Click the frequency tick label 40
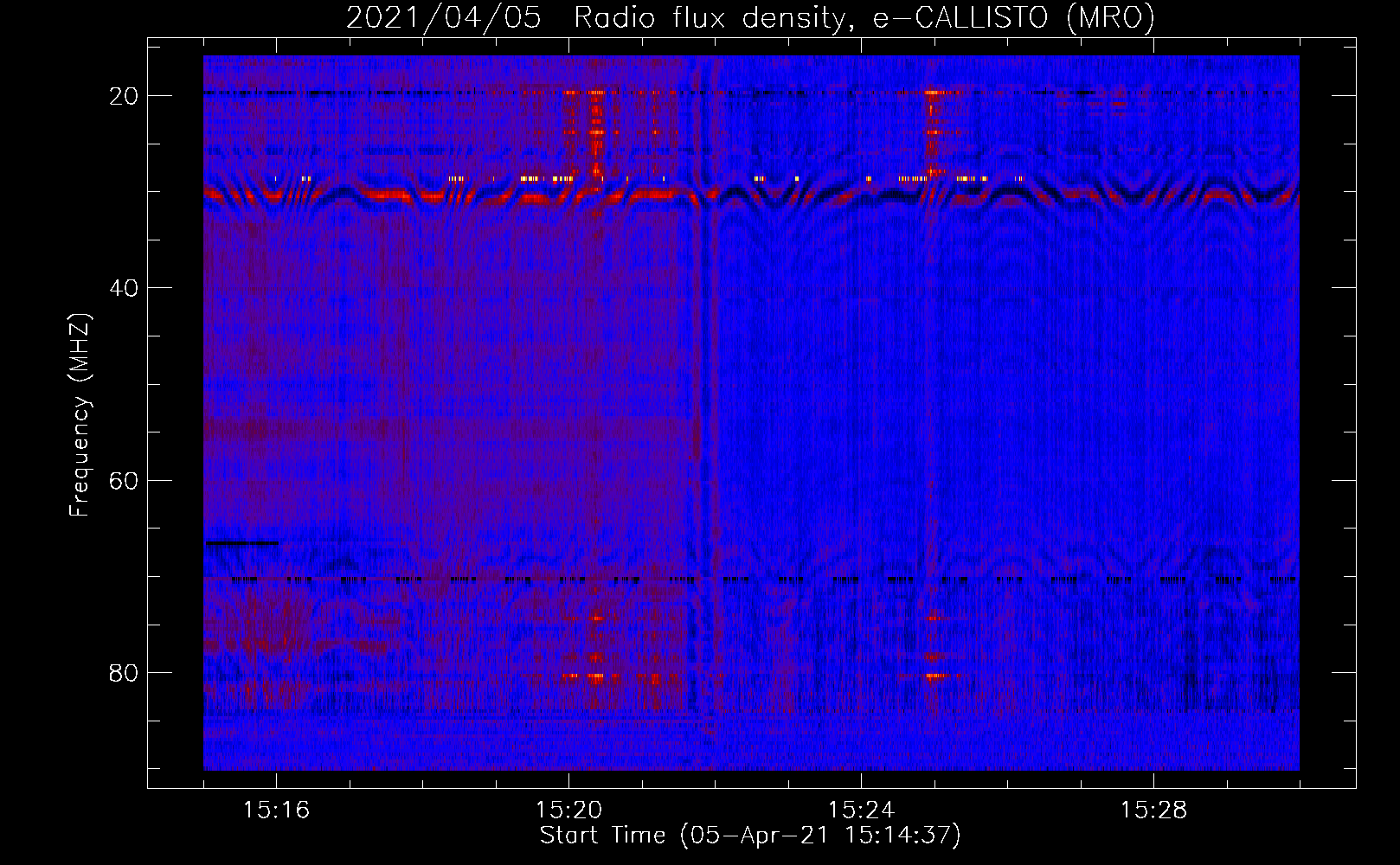This screenshot has height=865, width=1400. (x=124, y=288)
